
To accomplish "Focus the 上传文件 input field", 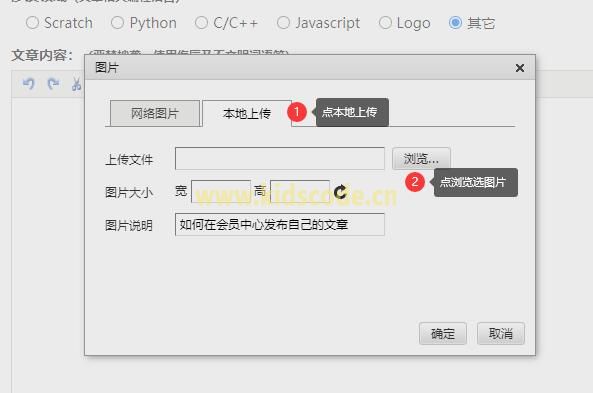I will click(280, 158).
